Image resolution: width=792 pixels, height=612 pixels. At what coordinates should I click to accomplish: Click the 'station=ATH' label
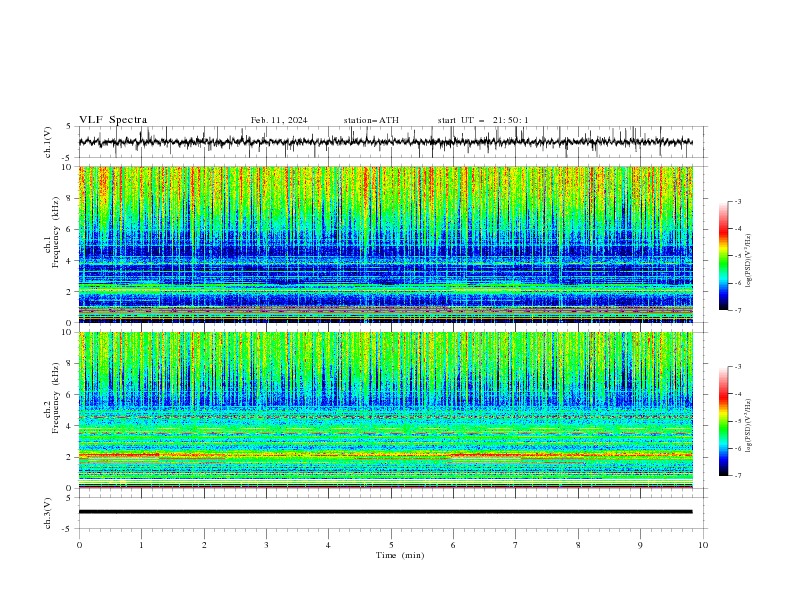[x=371, y=120]
